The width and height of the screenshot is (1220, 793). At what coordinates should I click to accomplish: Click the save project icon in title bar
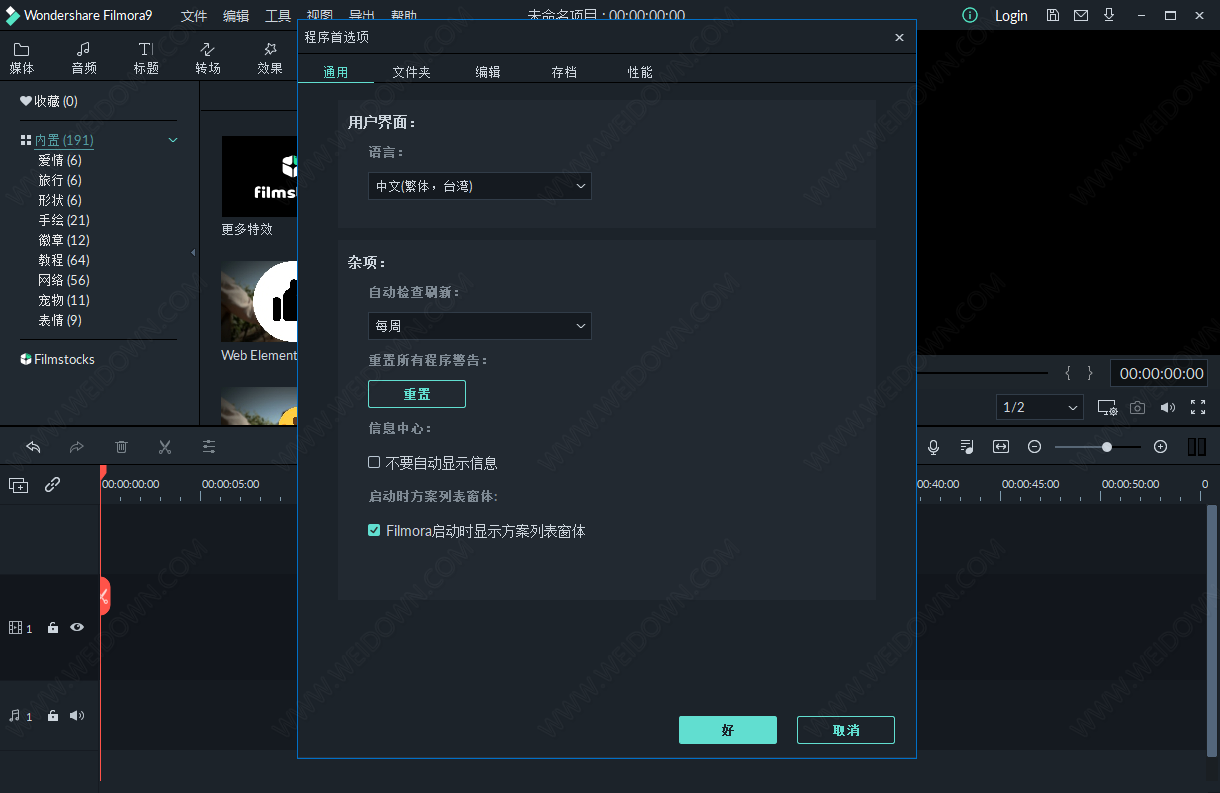coord(1053,15)
